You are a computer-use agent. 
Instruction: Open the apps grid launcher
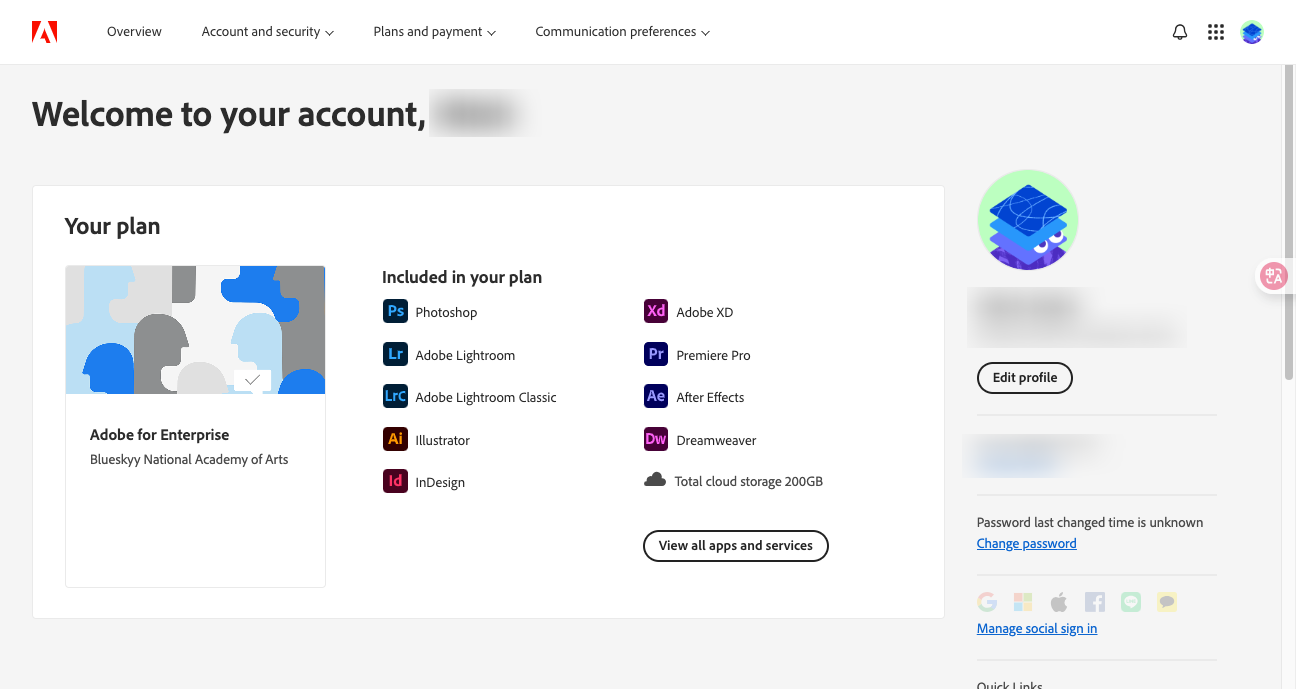tap(1216, 32)
